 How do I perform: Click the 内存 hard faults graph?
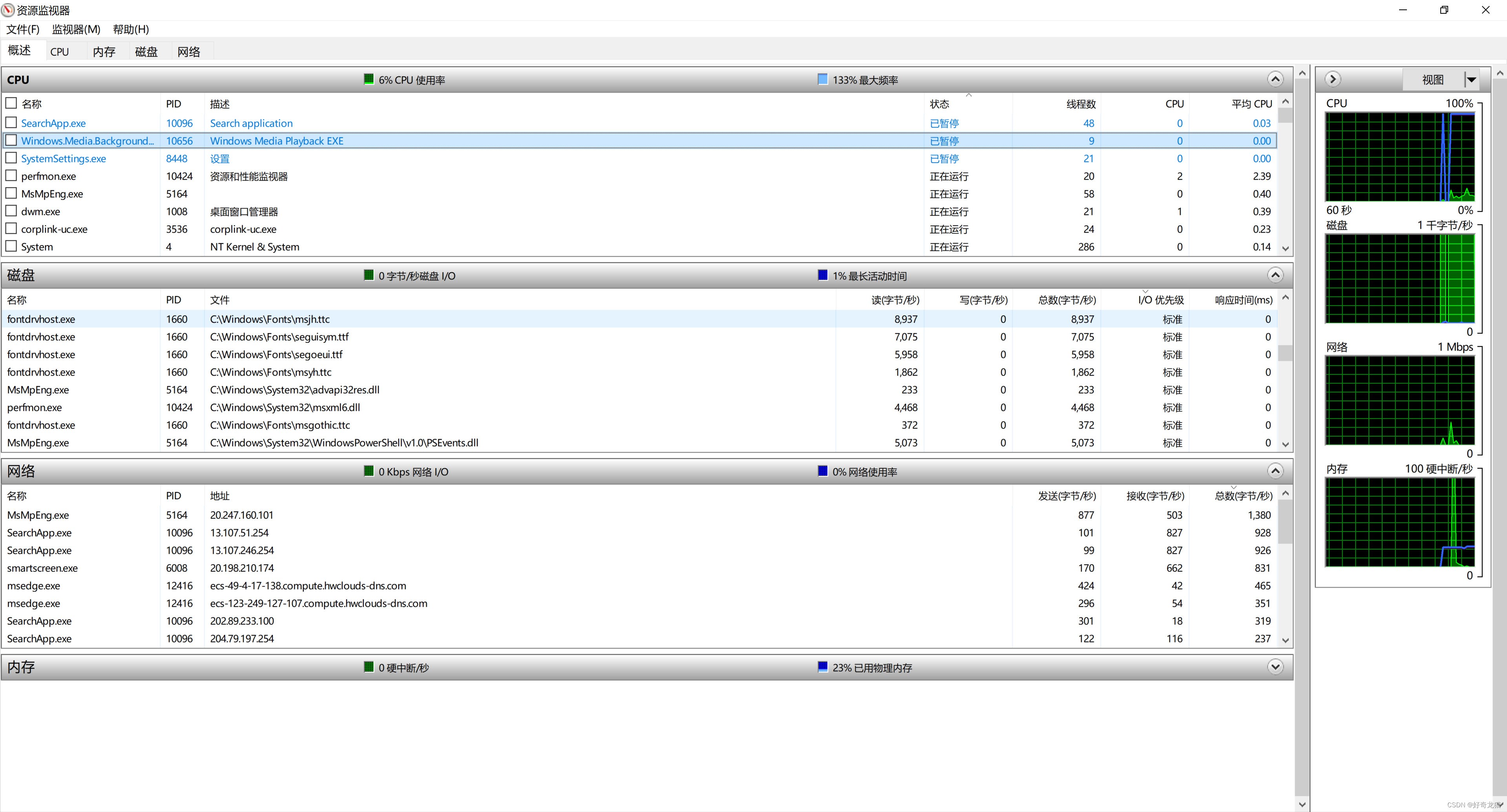(1400, 522)
